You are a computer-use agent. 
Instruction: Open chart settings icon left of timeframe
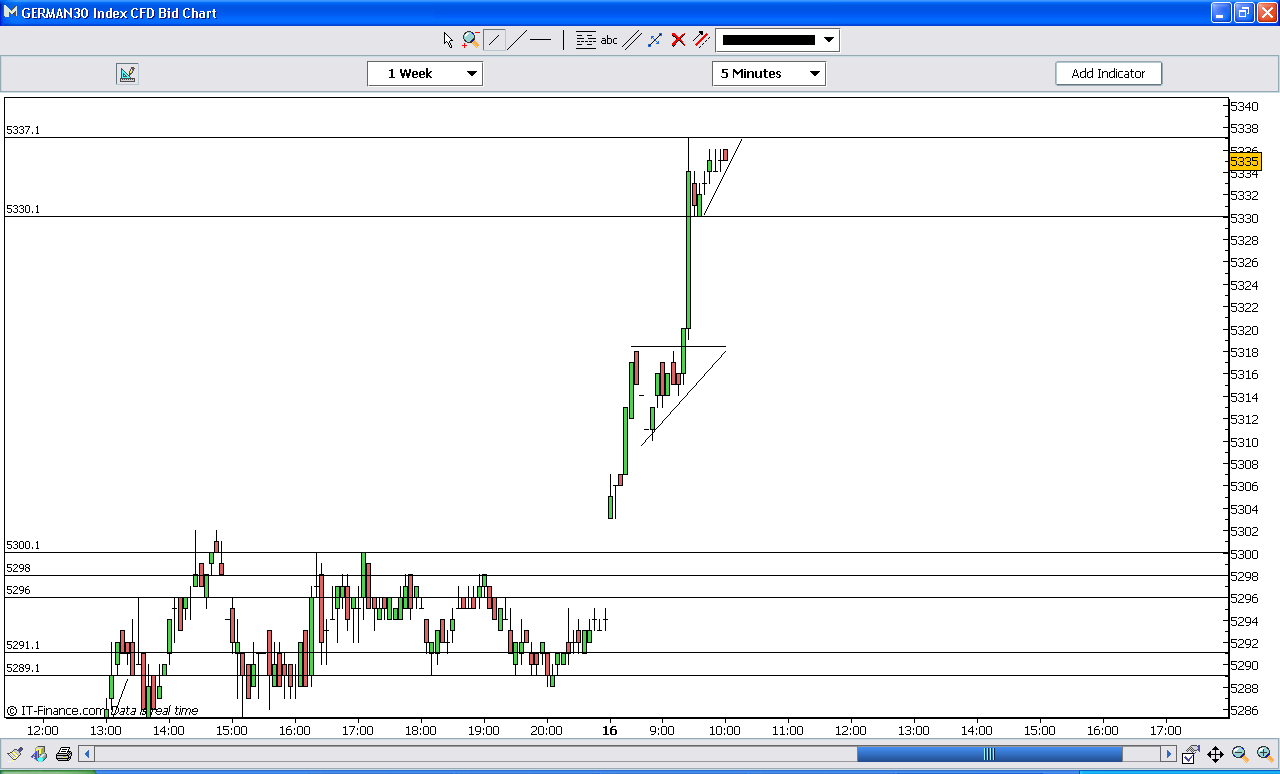(127, 73)
